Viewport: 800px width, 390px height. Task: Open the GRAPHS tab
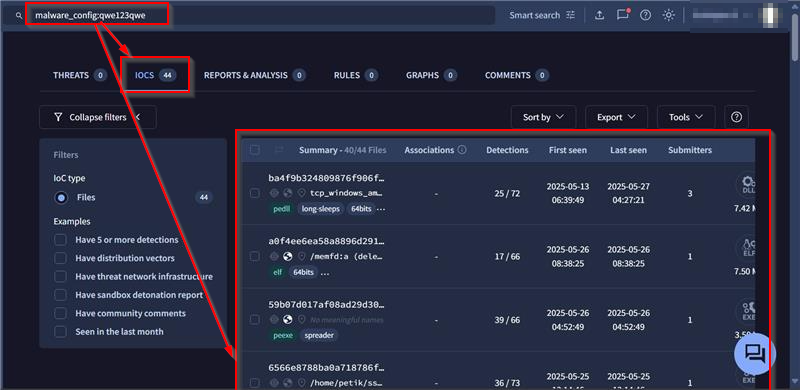pos(431,75)
